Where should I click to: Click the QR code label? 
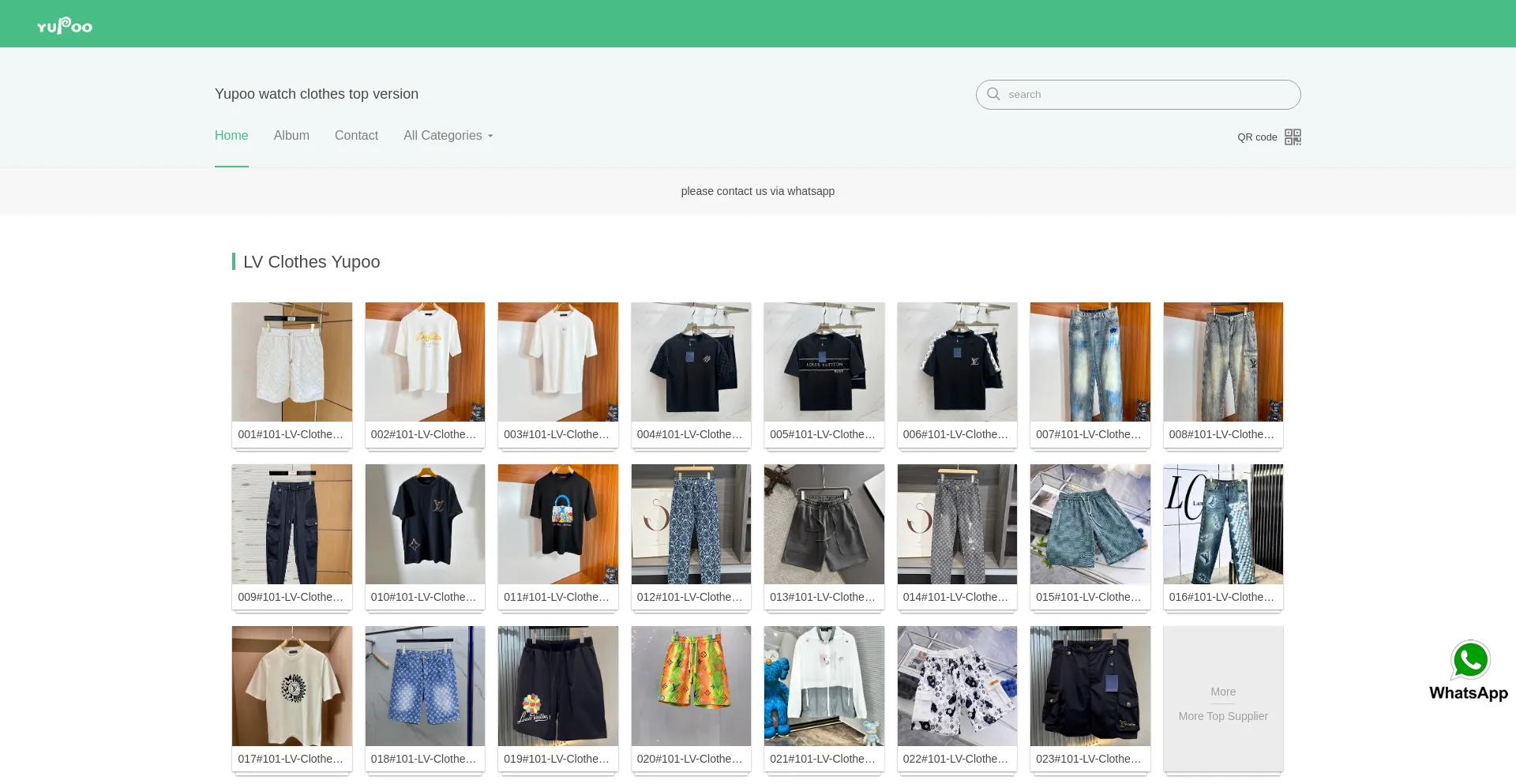[x=1257, y=137]
